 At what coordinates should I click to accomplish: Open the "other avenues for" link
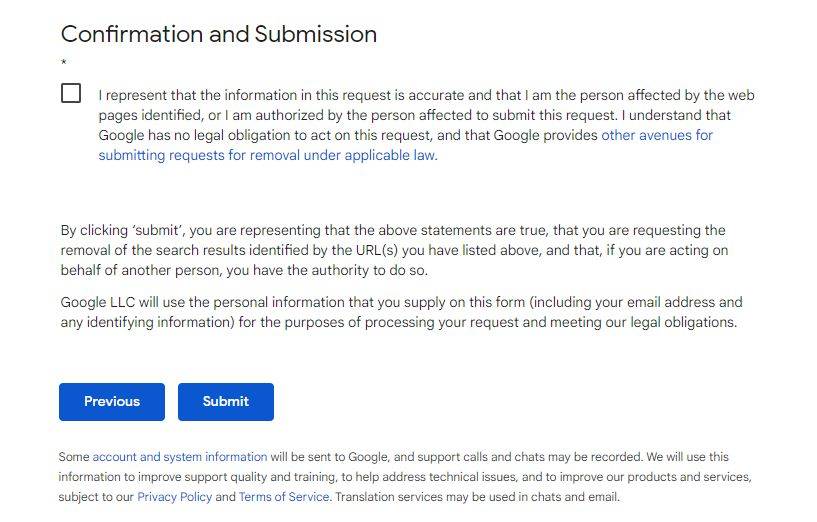656,135
